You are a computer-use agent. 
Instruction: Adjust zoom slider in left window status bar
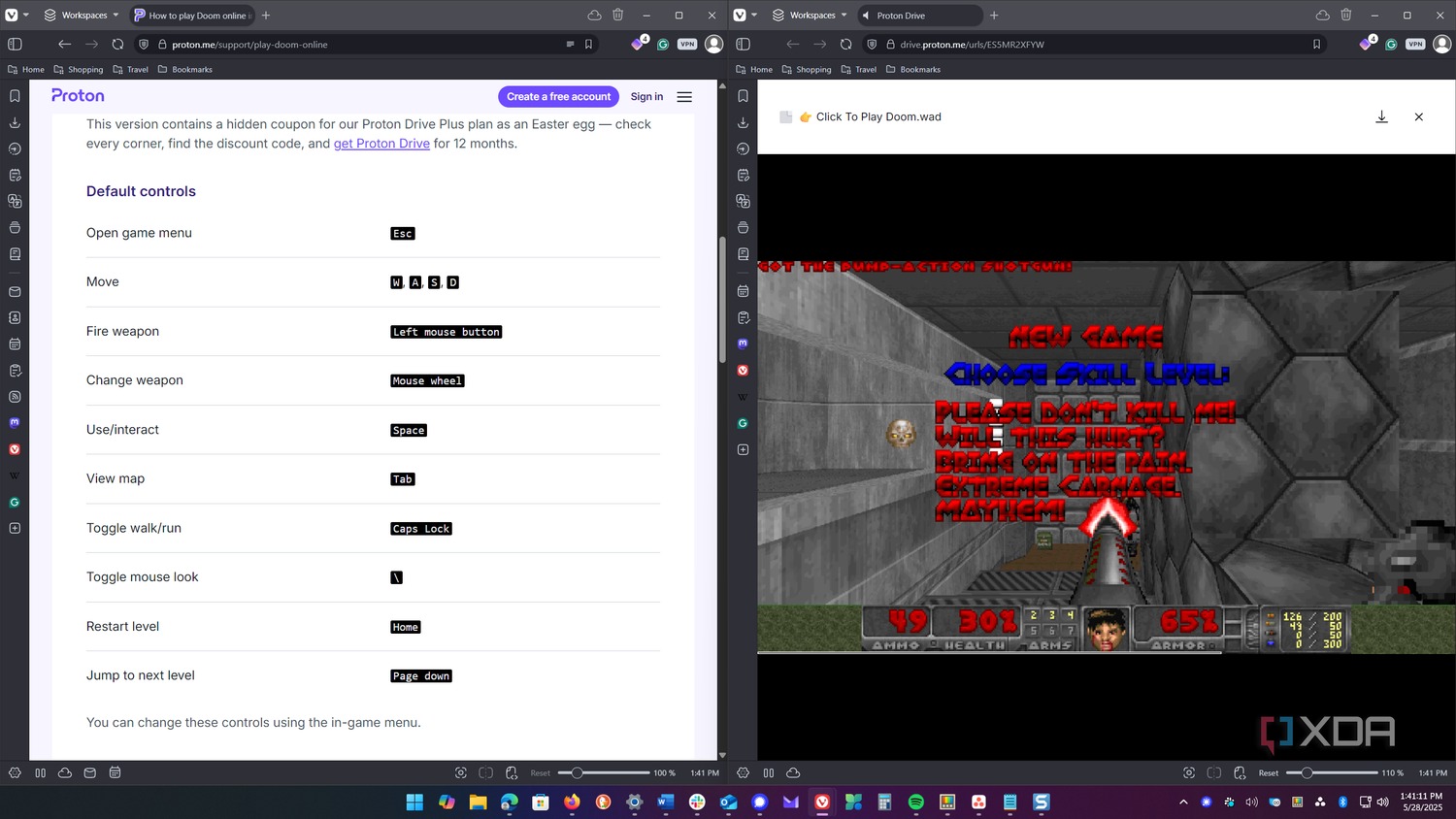coord(604,772)
